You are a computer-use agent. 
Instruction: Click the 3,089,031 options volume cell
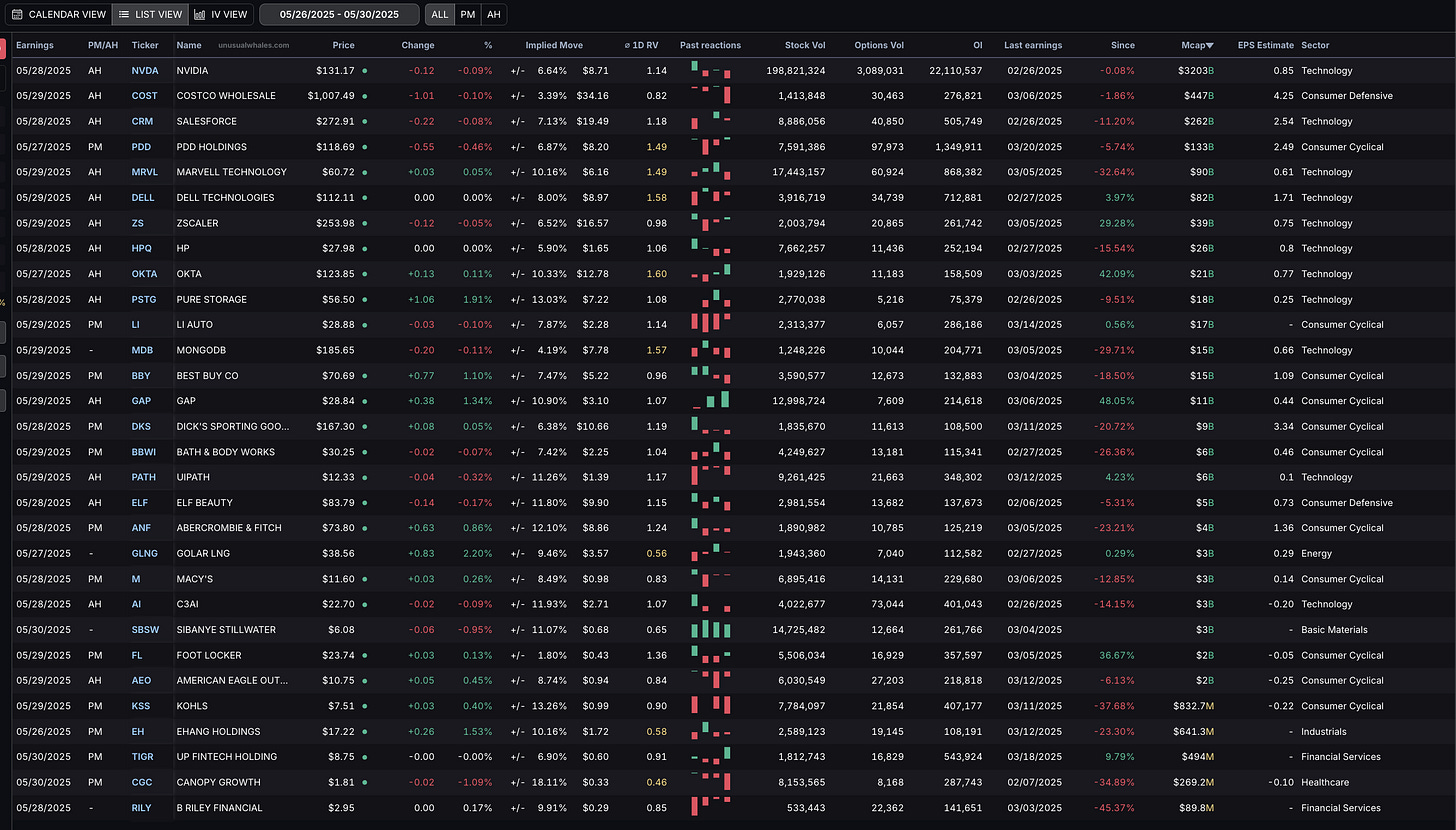click(x=880, y=71)
